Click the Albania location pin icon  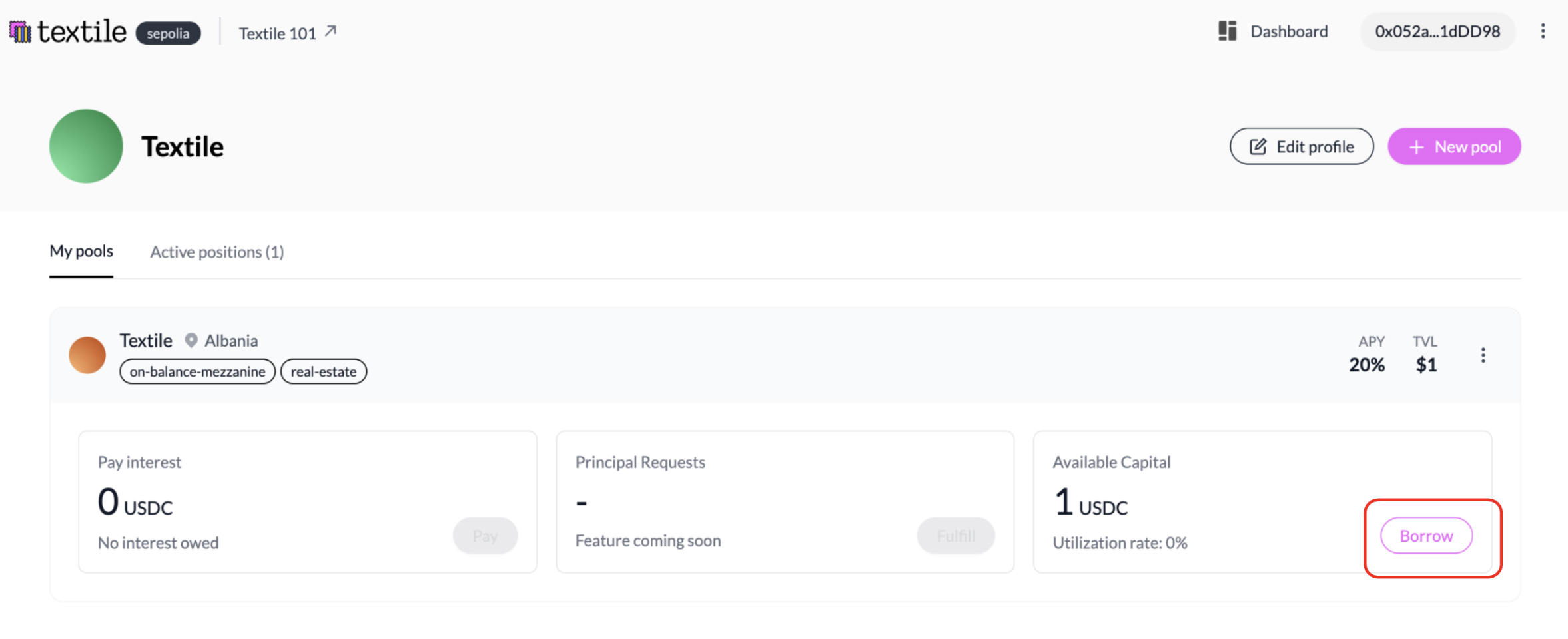(191, 341)
